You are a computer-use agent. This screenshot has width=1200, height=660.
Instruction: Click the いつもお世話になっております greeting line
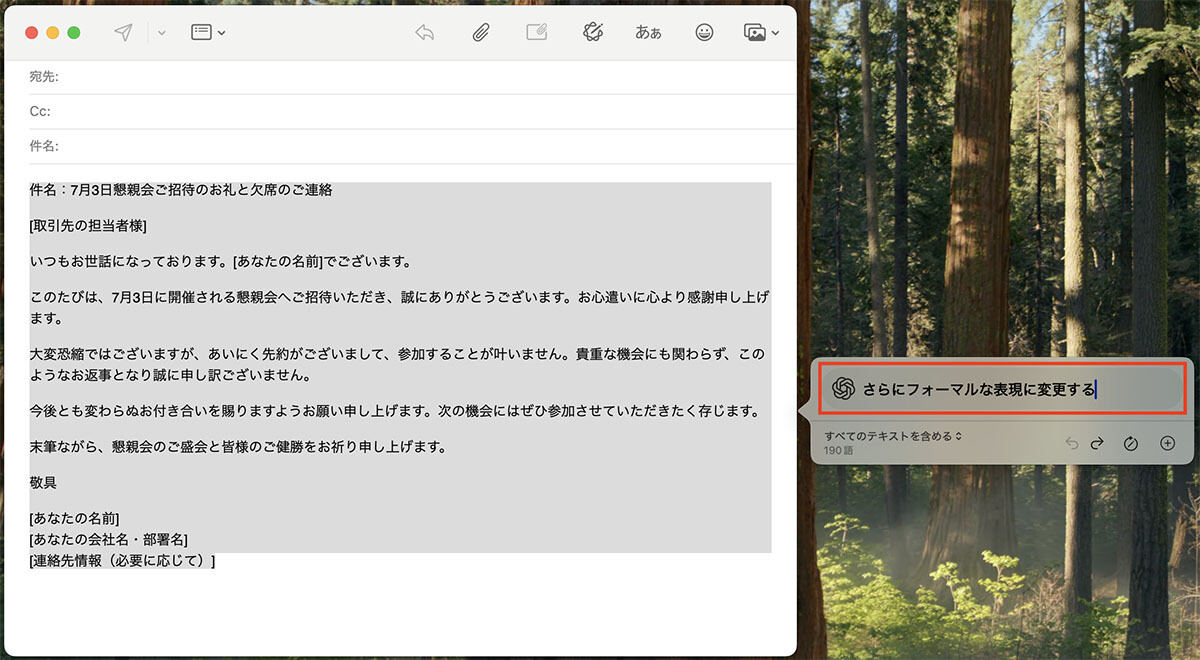(x=220, y=262)
